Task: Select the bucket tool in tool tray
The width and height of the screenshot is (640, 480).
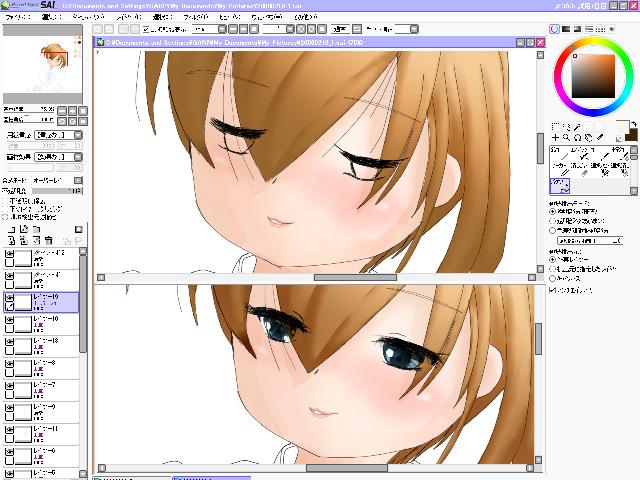Action: pos(560,186)
